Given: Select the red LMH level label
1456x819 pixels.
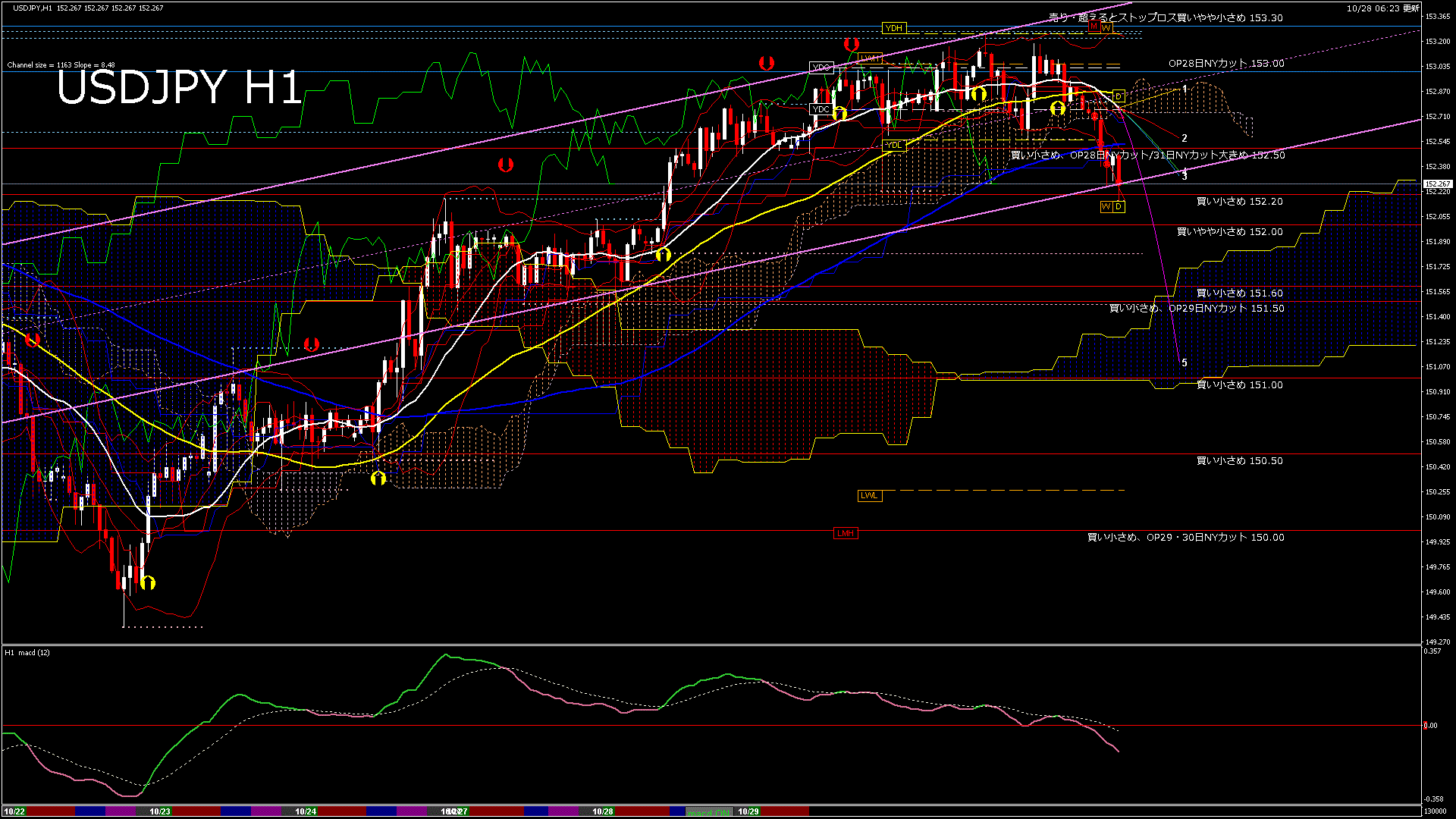Looking at the screenshot, I should 845,533.
